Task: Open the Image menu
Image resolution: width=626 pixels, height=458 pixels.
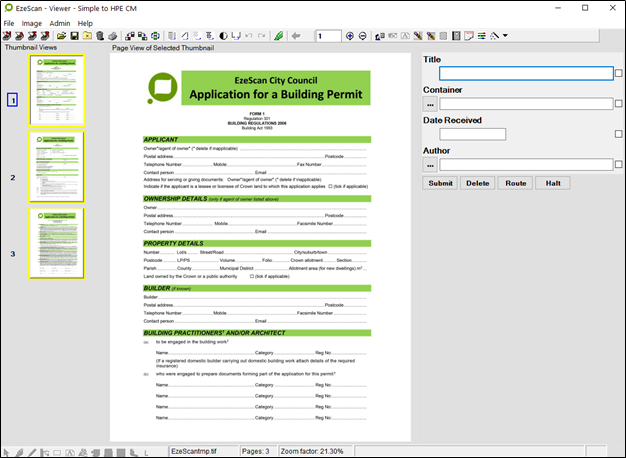Action: coord(32,22)
